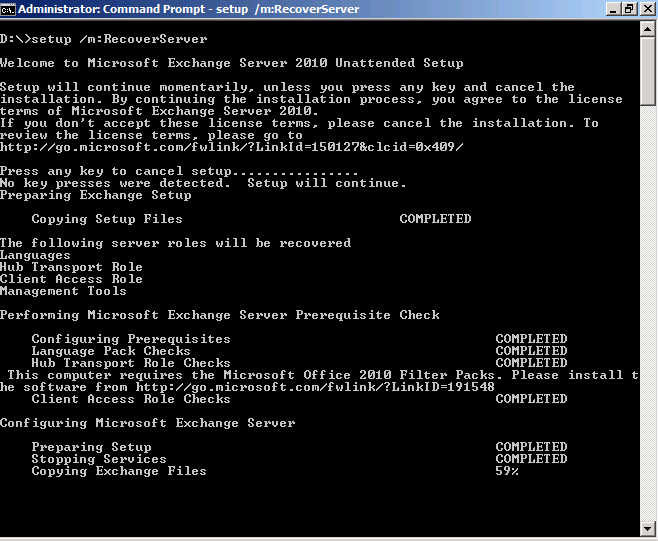
Task: Minimize the Command Prompt window
Action: point(613,9)
